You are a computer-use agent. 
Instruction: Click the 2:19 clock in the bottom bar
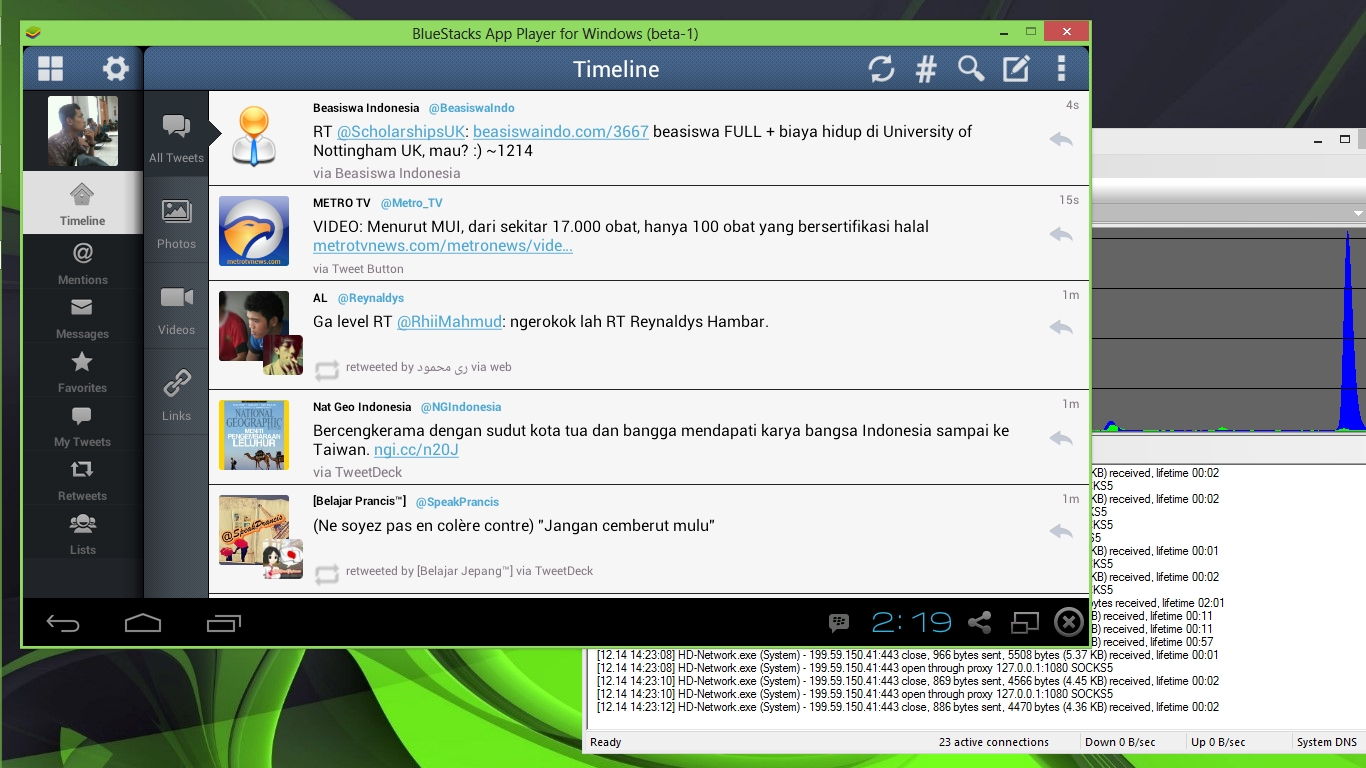click(911, 623)
